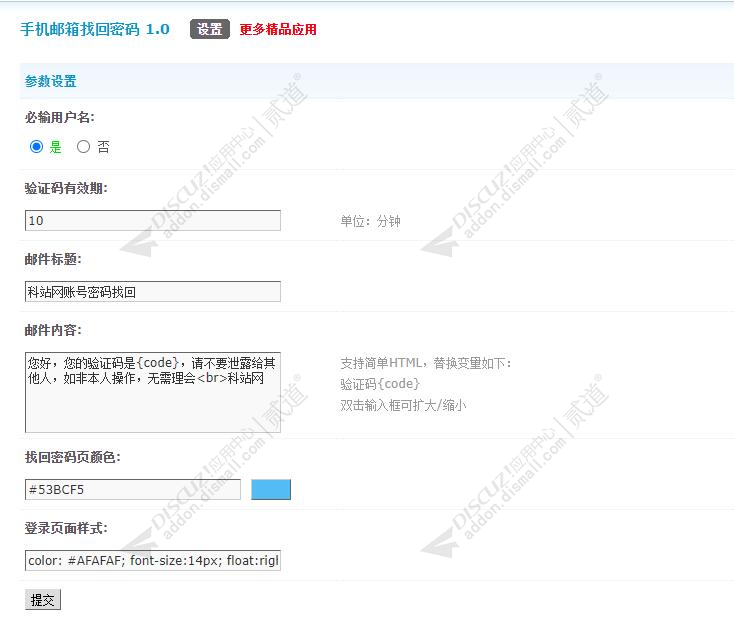Click the 验证码有效期 input field
Image resolution: width=734 pixels, height=642 pixels.
click(153, 221)
